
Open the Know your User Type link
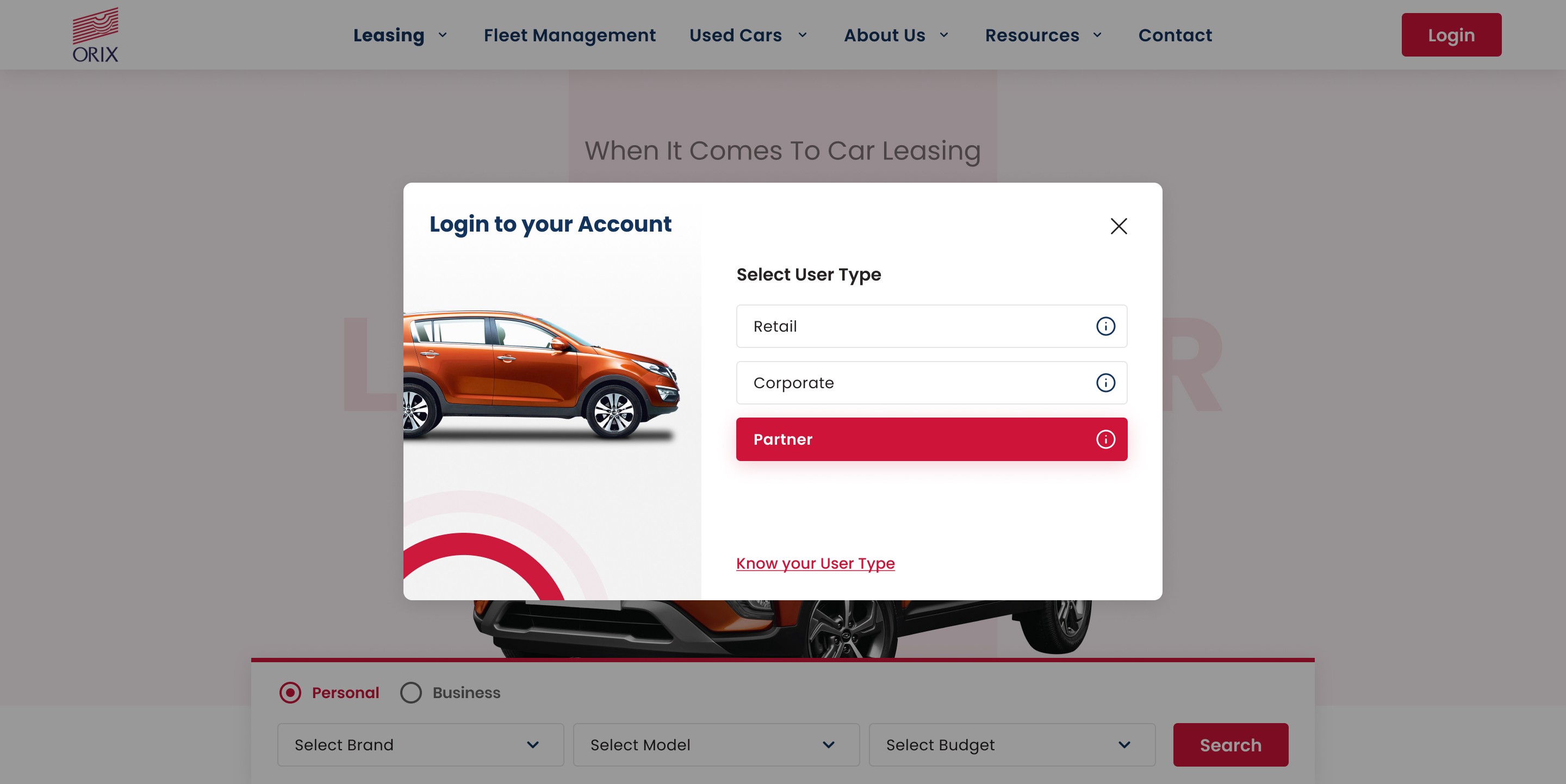coord(815,563)
